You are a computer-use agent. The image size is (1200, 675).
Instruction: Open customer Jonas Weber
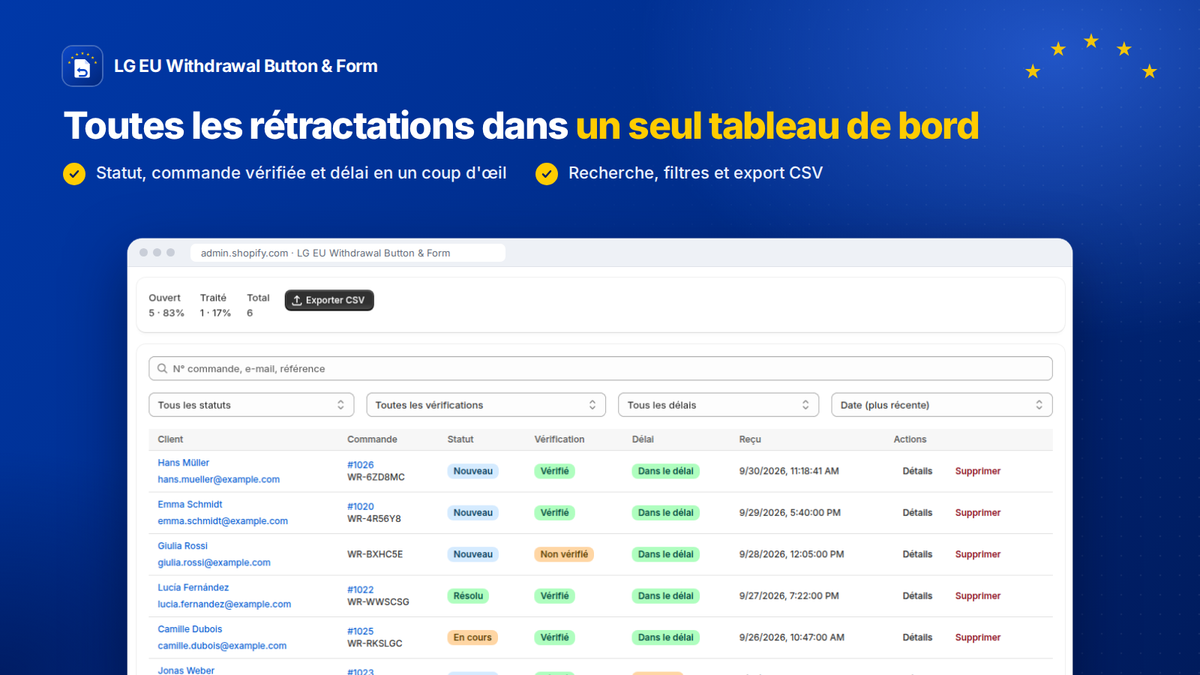(186, 671)
